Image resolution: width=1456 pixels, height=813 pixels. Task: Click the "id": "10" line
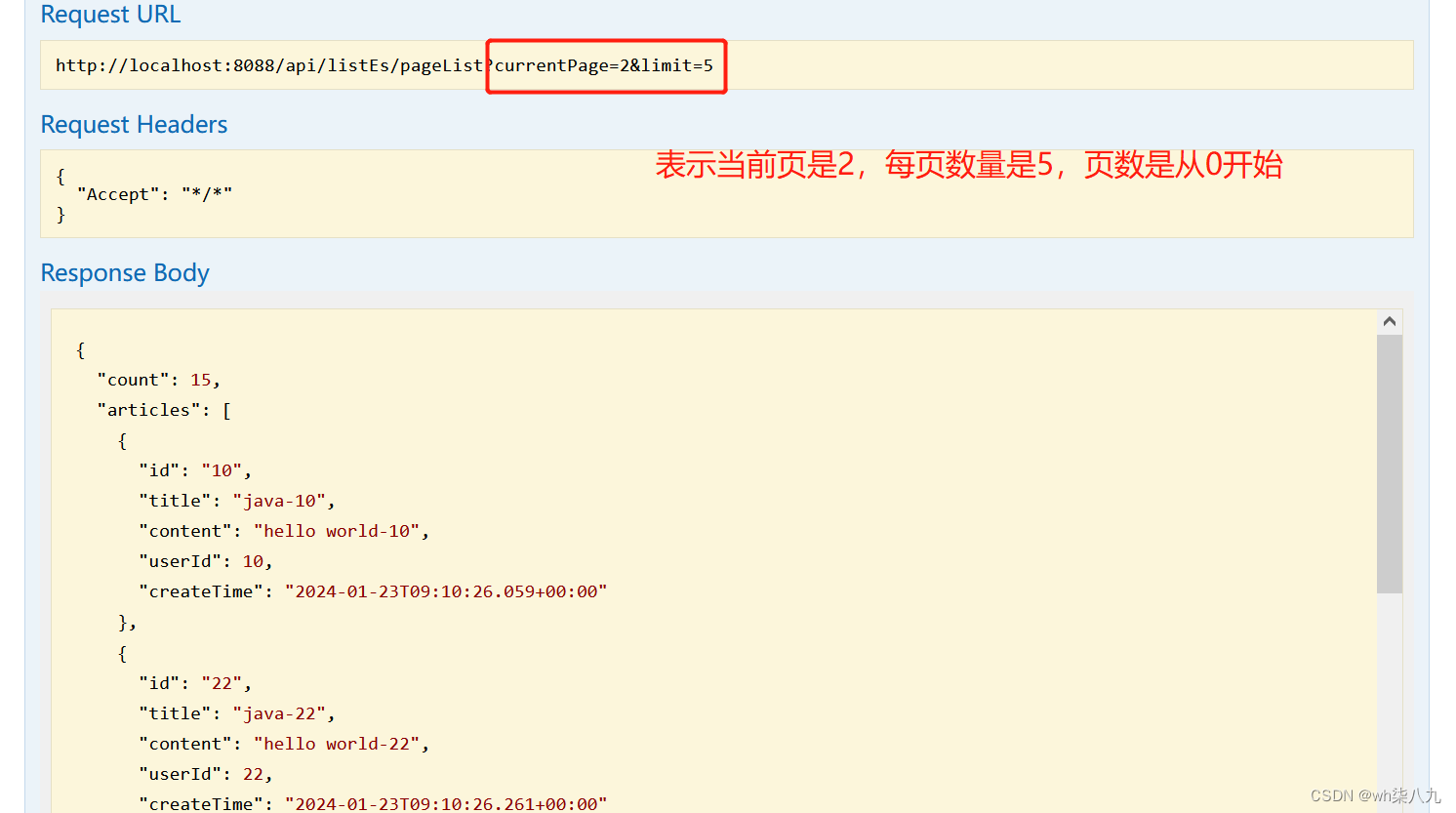[x=195, y=470]
